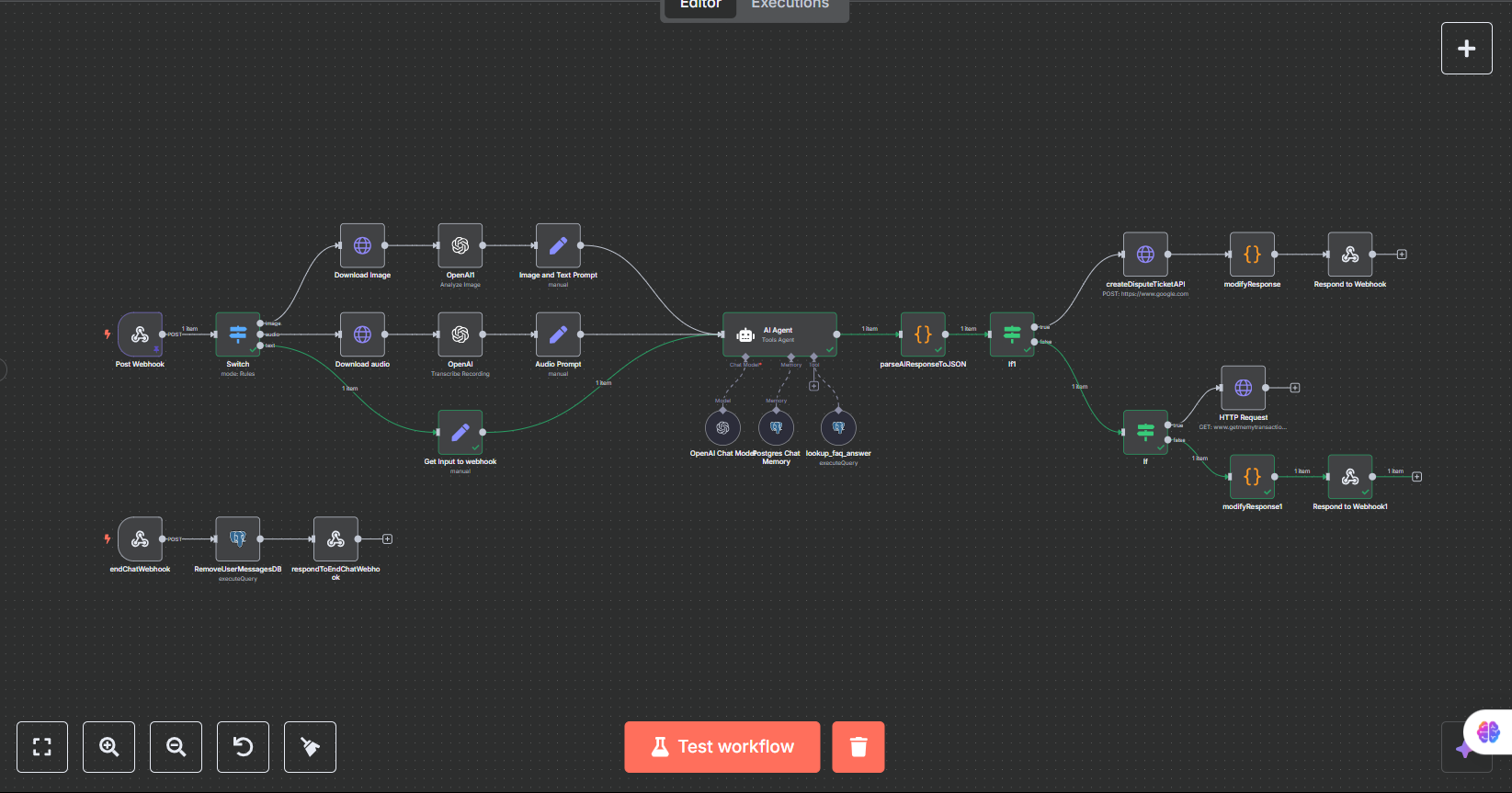The image size is (1512, 793).
Task: Click the parseAIResponseToJSON code node
Action: click(x=923, y=334)
